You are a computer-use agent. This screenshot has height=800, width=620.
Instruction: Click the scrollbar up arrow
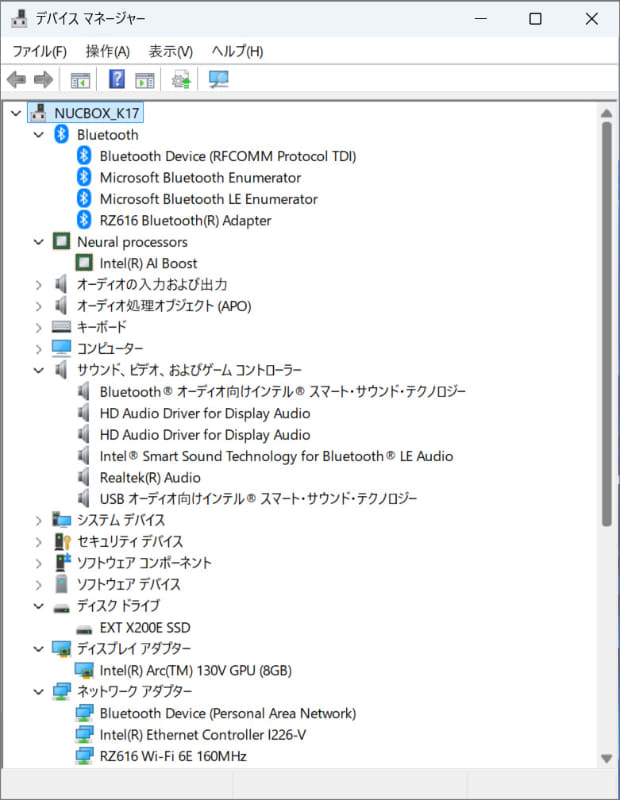(x=606, y=113)
